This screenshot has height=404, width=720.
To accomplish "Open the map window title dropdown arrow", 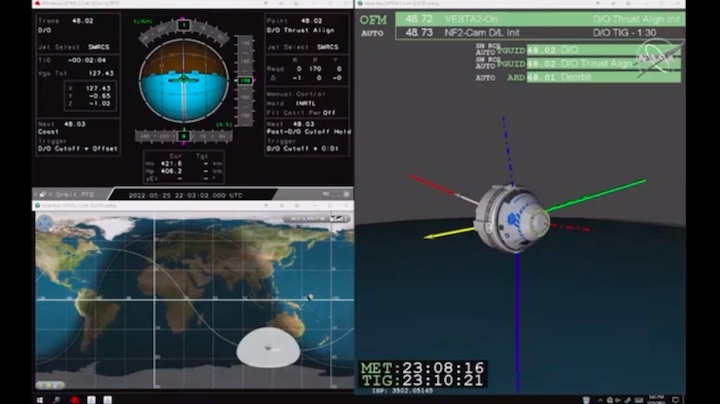I will (266, 205).
